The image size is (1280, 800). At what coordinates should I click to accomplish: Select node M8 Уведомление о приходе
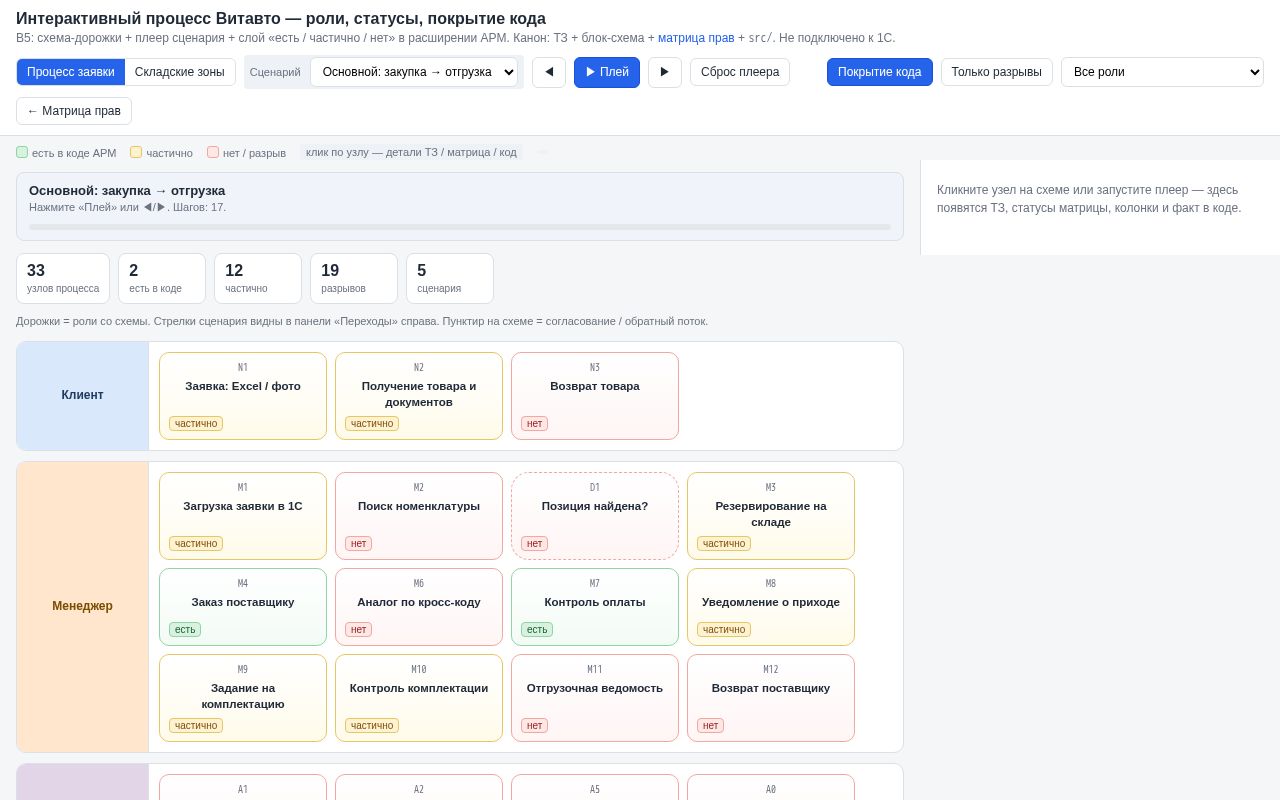click(x=771, y=607)
